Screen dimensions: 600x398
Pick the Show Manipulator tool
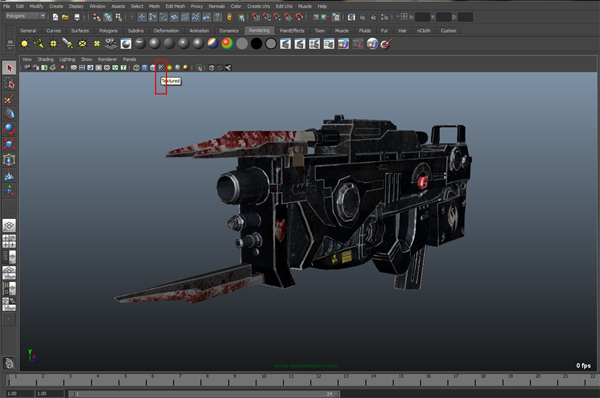click(9, 190)
